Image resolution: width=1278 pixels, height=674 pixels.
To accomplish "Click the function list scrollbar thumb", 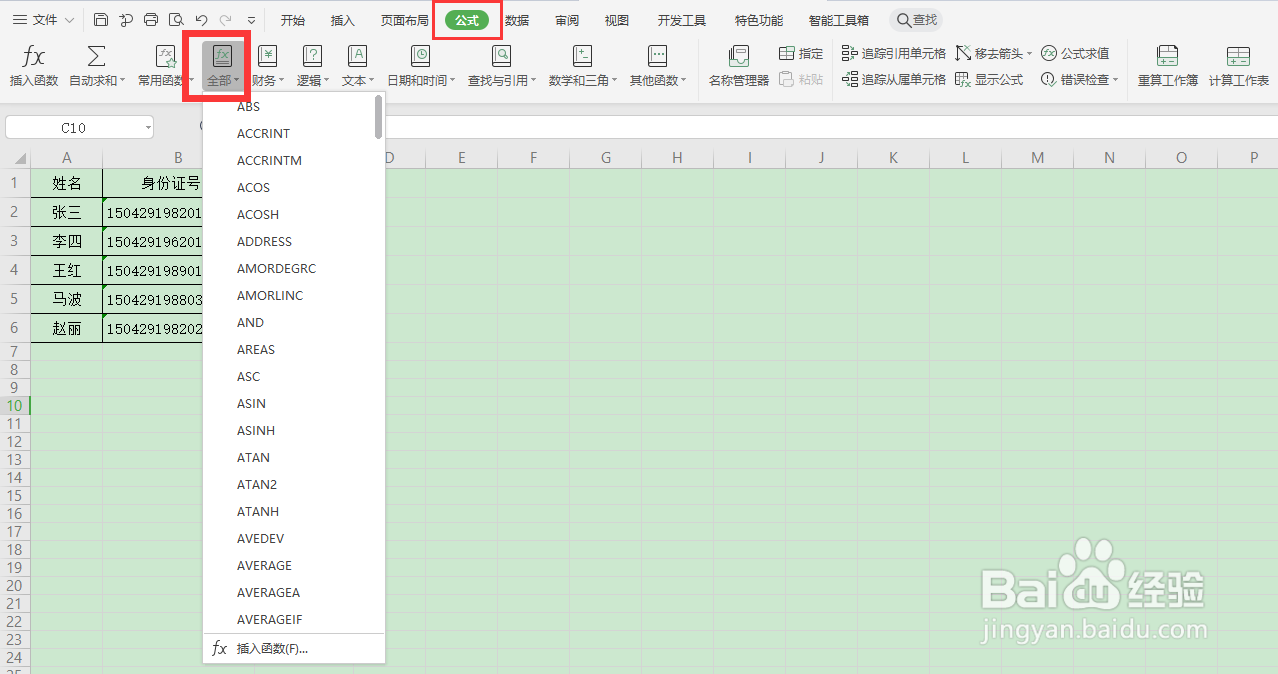I will click(379, 116).
